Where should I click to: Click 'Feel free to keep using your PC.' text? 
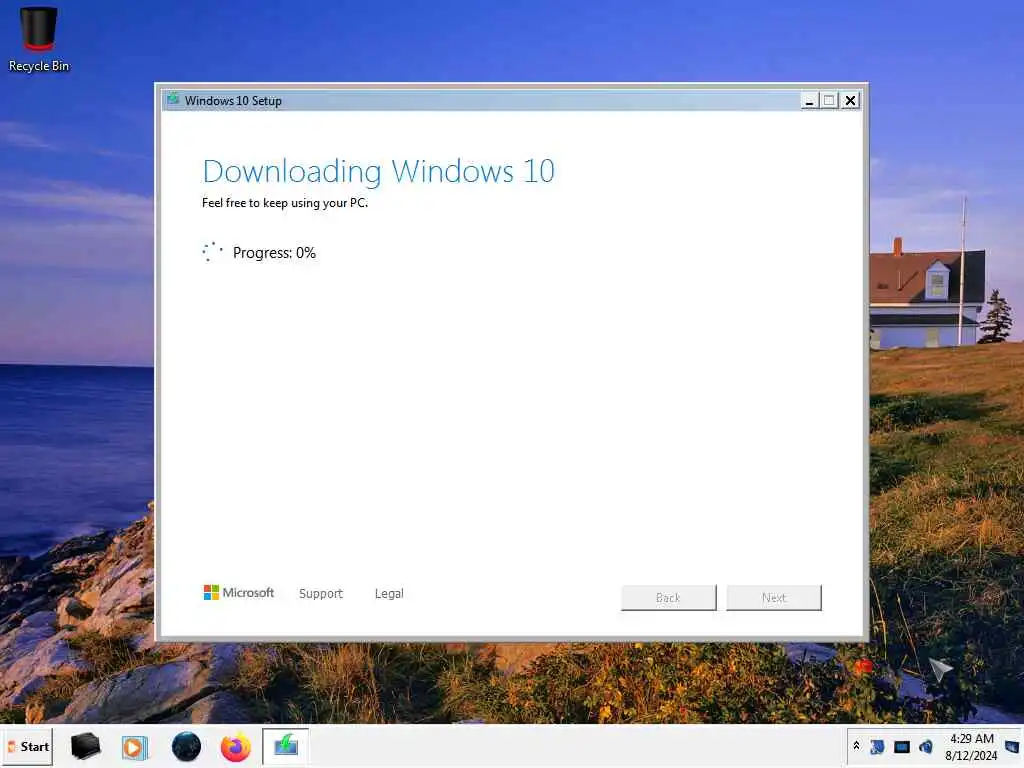[x=285, y=203]
